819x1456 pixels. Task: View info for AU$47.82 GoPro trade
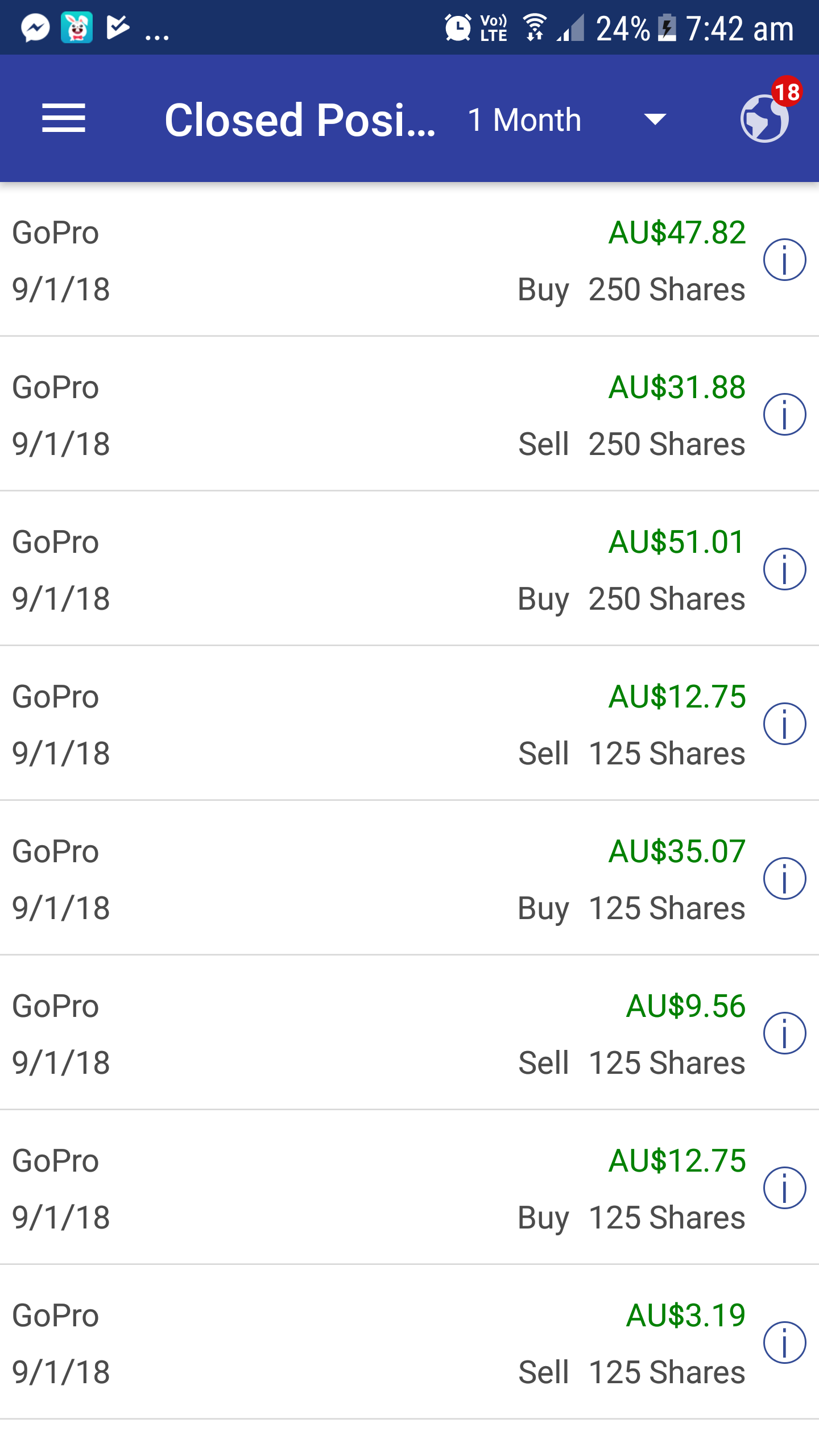click(784, 260)
